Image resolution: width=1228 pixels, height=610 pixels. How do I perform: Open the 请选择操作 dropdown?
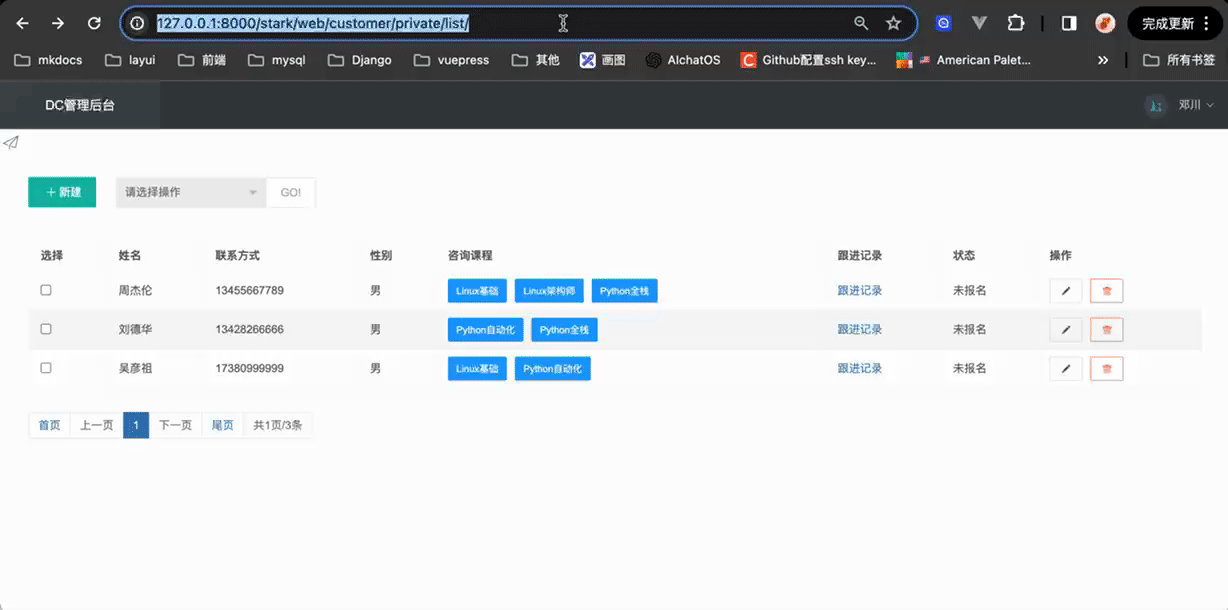(191, 192)
